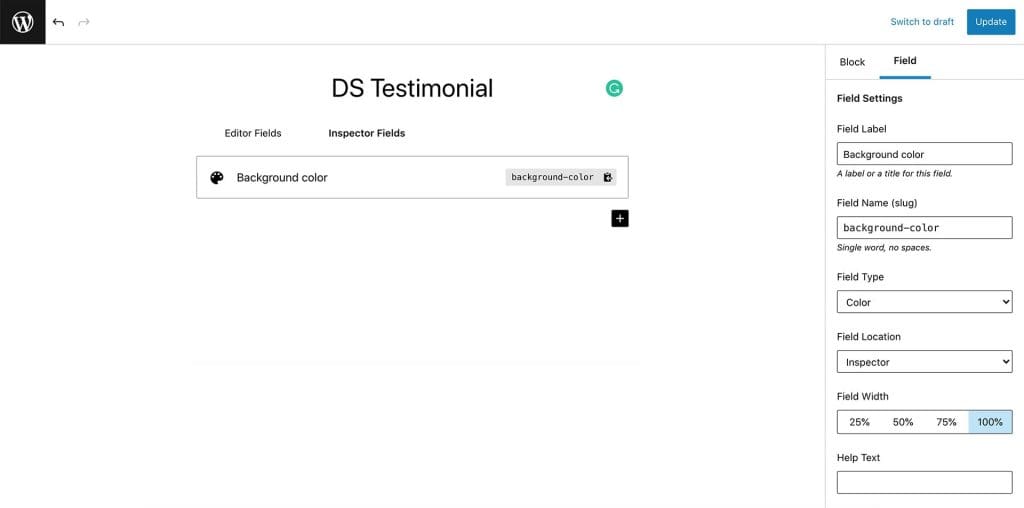Click the palette icon beside Background color
1024x508 pixels.
[217, 178]
